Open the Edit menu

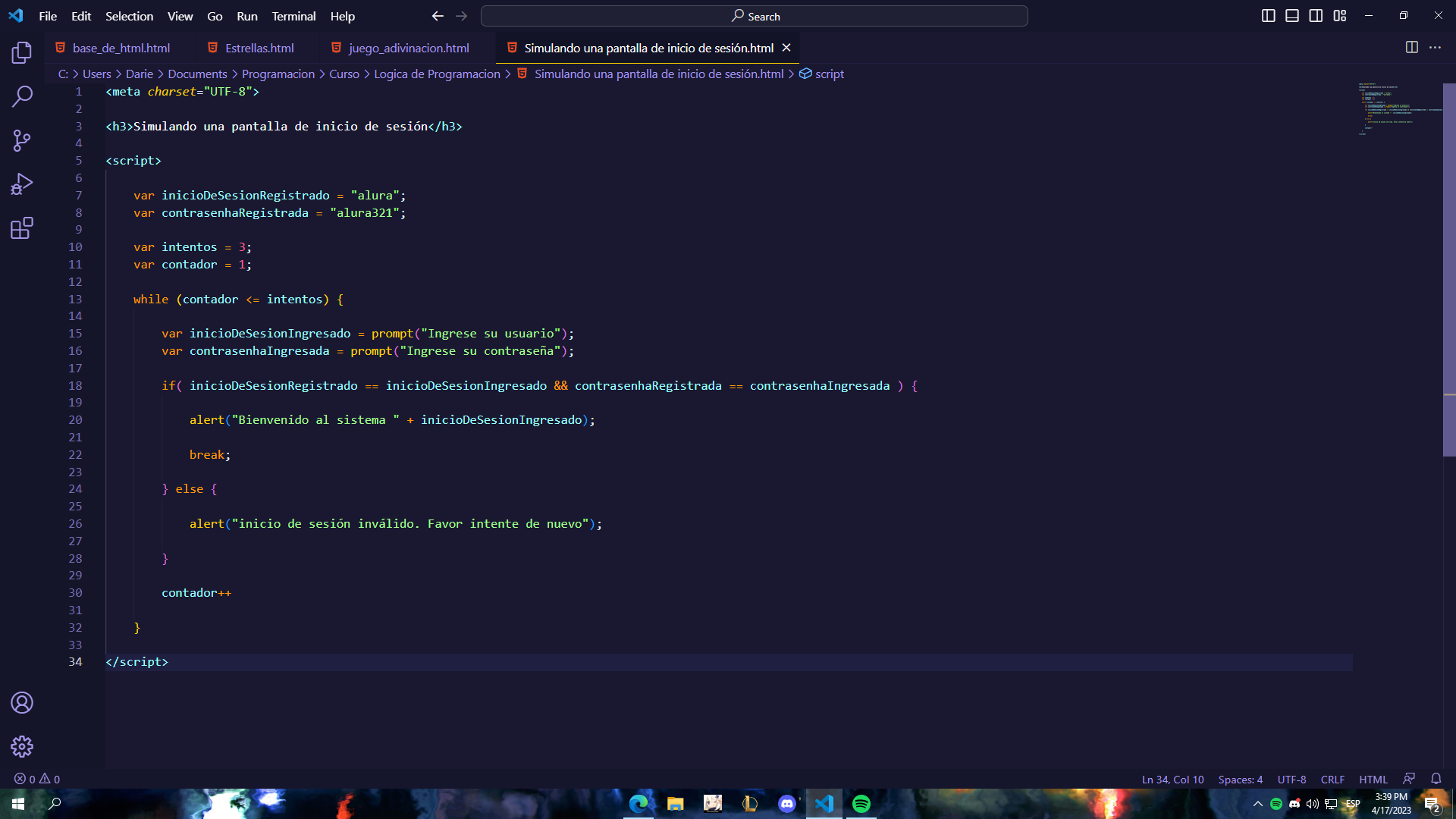(81, 16)
